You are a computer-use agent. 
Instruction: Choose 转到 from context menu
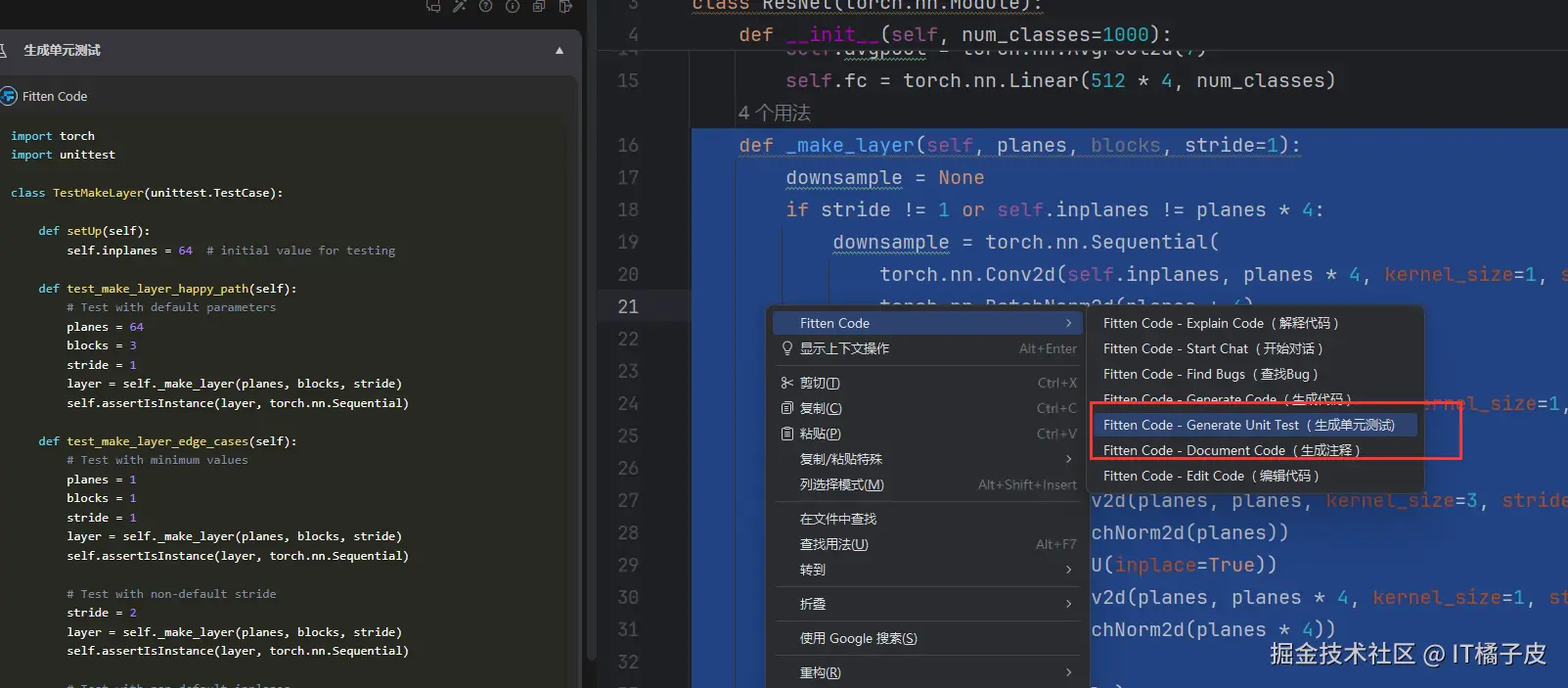(927, 570)
